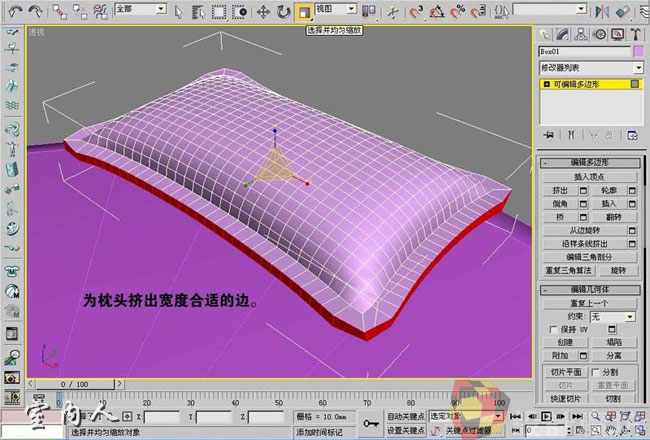This screenshot has height=440, width=650.
Task: Click Use Pivot Point Center icon
Action: 369,11
